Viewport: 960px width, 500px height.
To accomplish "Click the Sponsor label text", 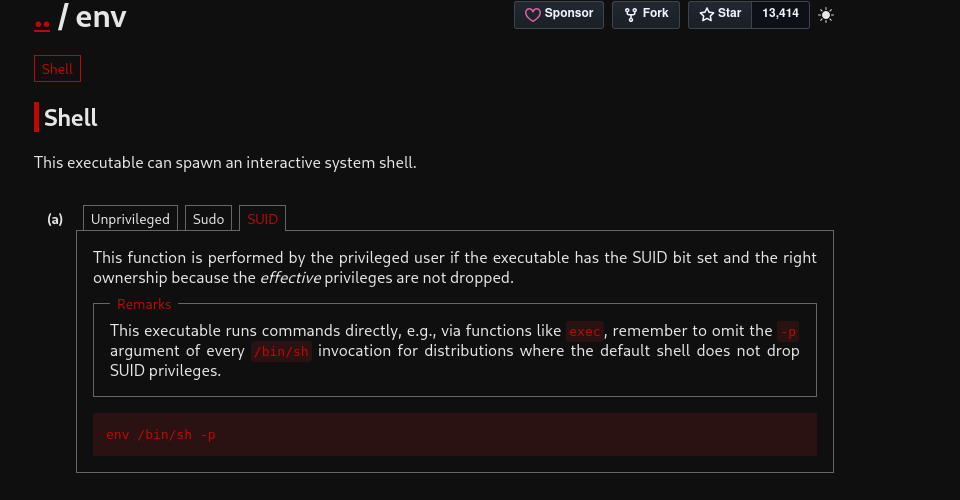I will point(569,13).
